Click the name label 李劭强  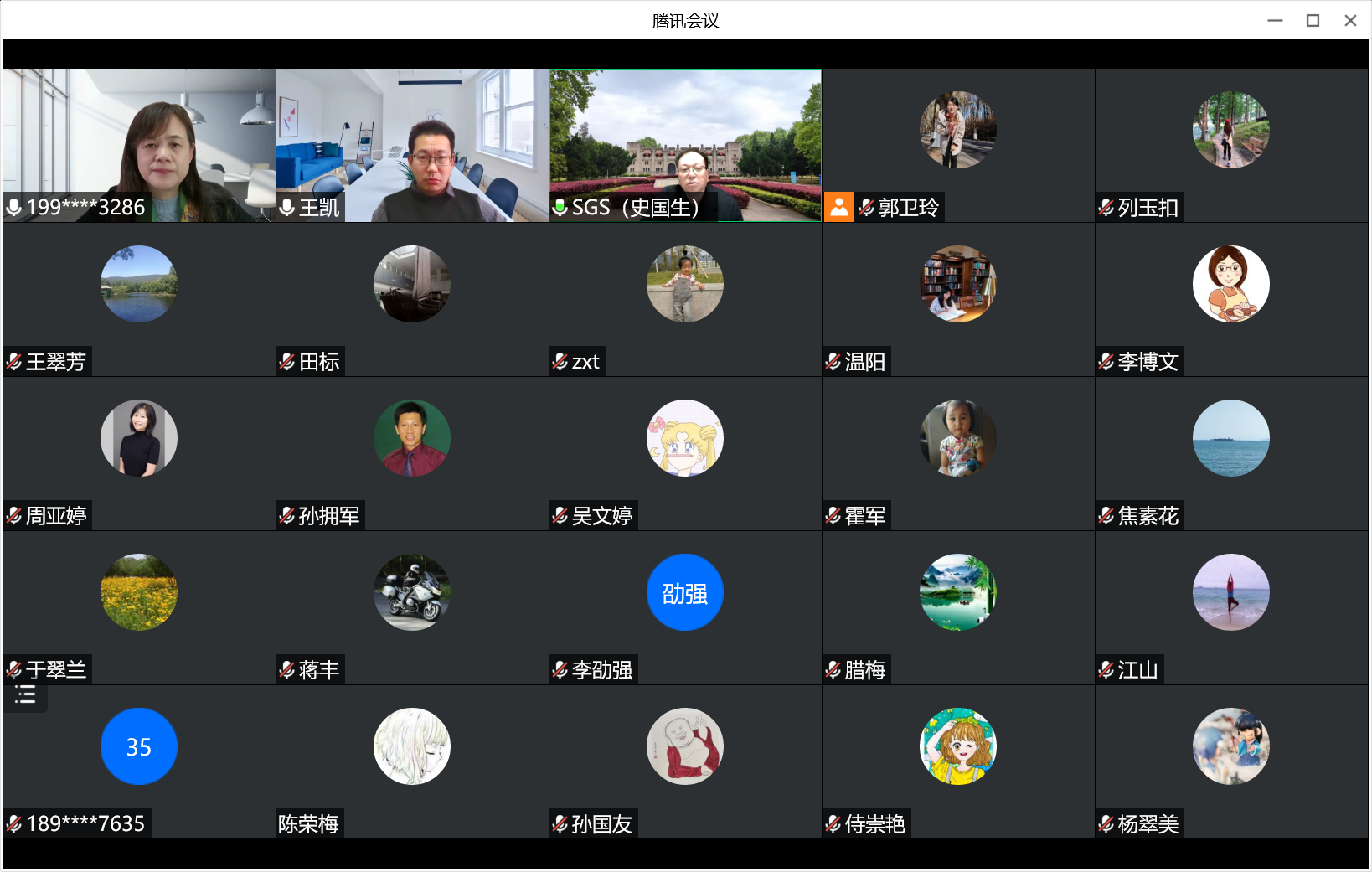(602, 670)
